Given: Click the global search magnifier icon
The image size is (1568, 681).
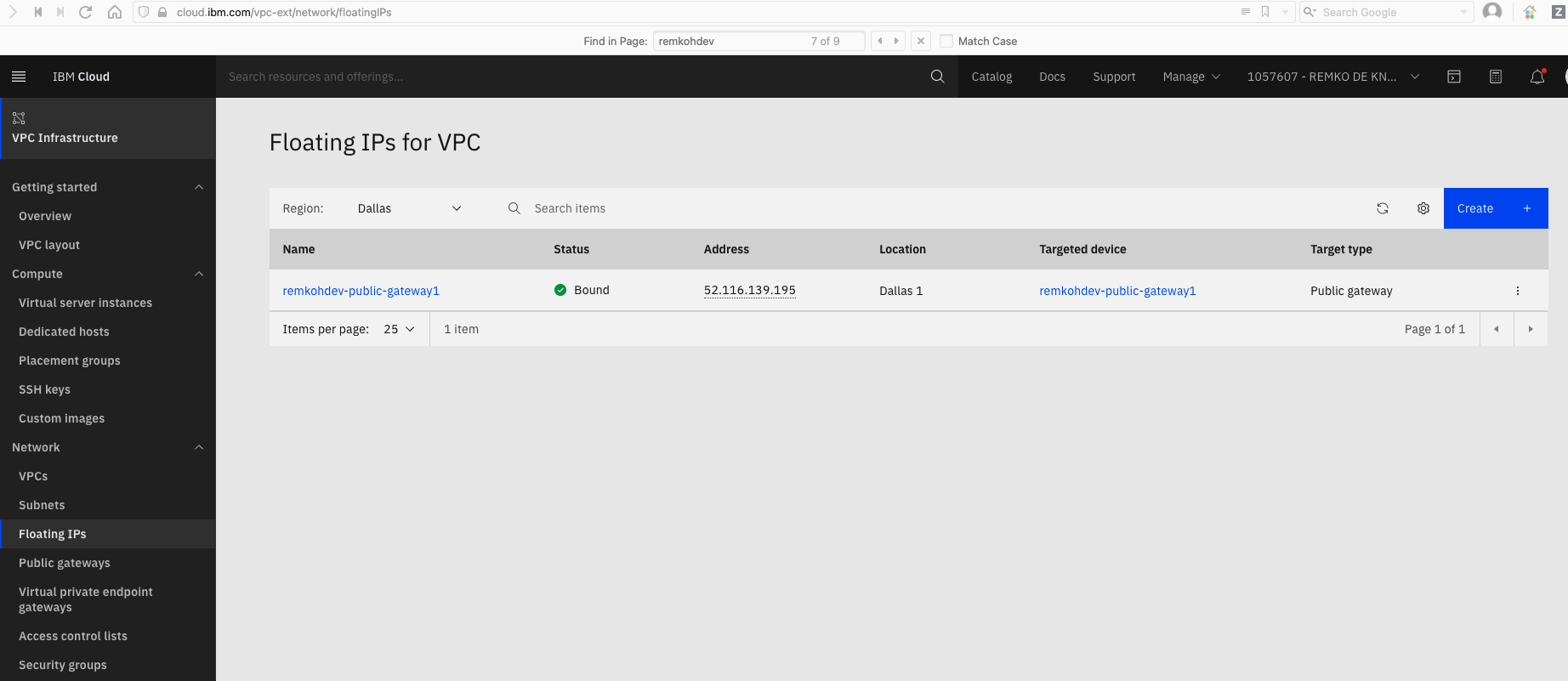Looking at the screenshot, I should click(x=937, y=77).
